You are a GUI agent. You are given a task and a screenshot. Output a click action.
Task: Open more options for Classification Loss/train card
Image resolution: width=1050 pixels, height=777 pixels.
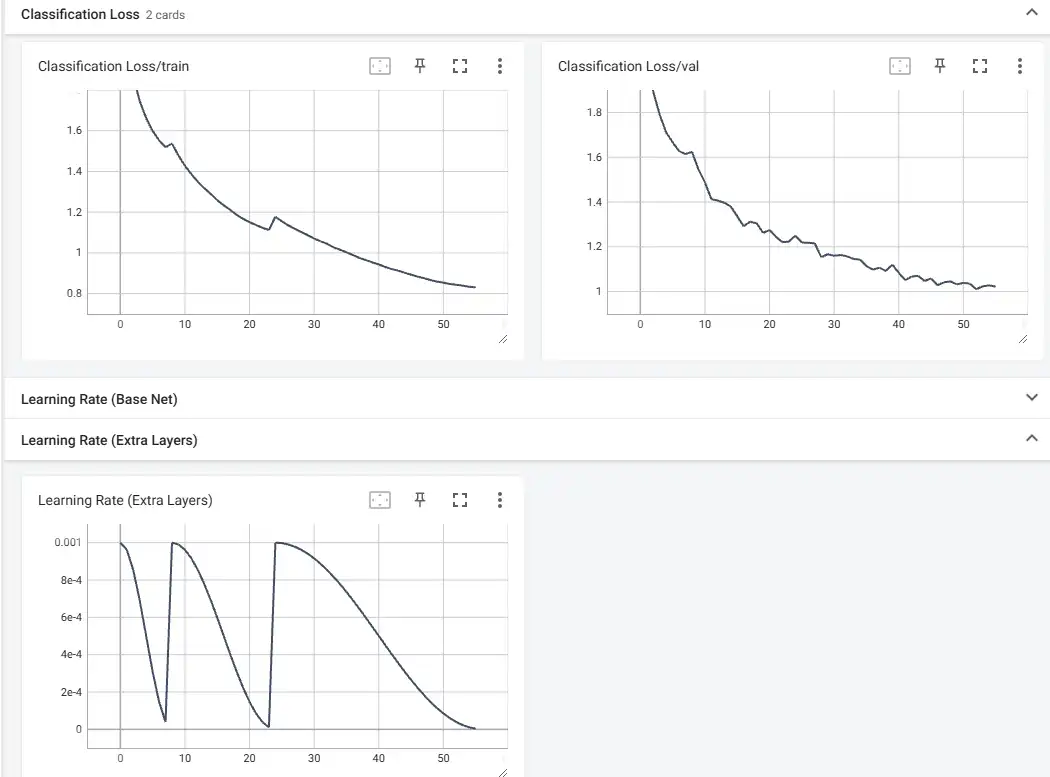(x=500, y=66)
